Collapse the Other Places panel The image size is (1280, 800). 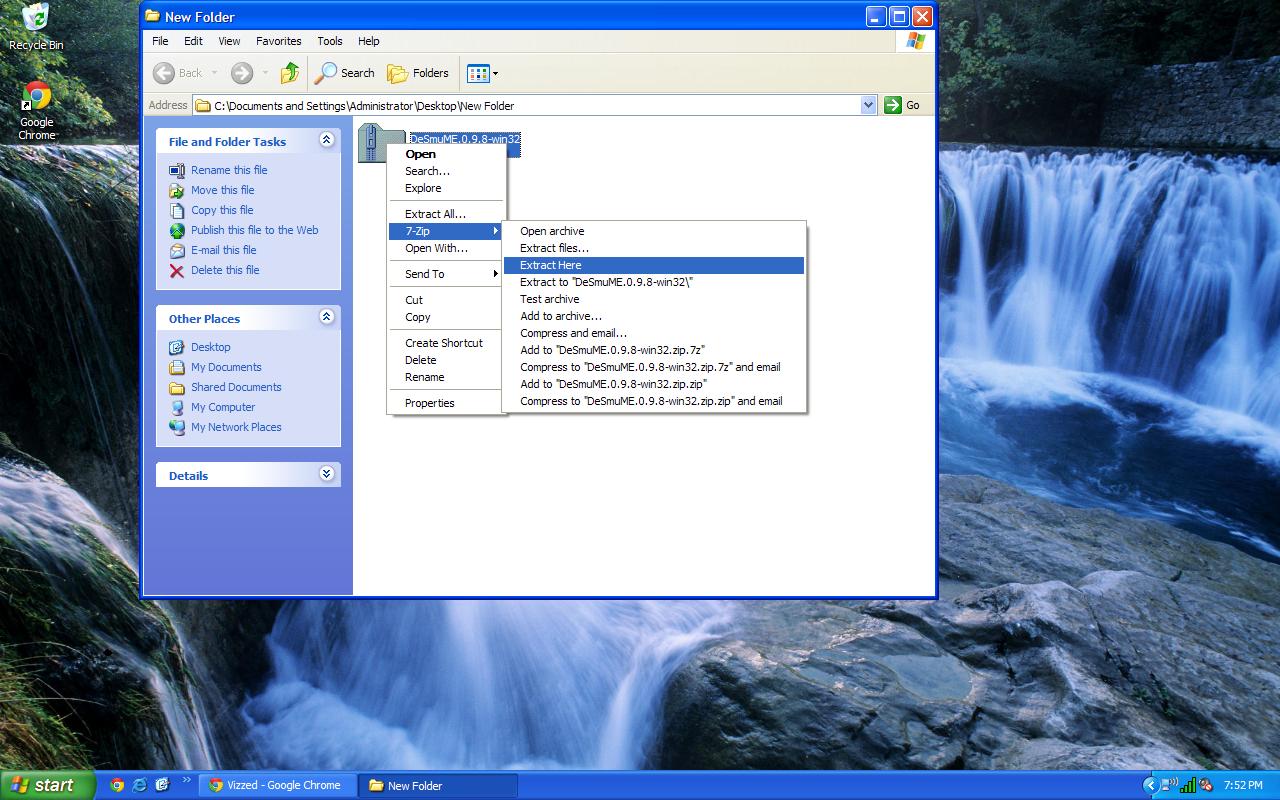[x=326, y=318]
